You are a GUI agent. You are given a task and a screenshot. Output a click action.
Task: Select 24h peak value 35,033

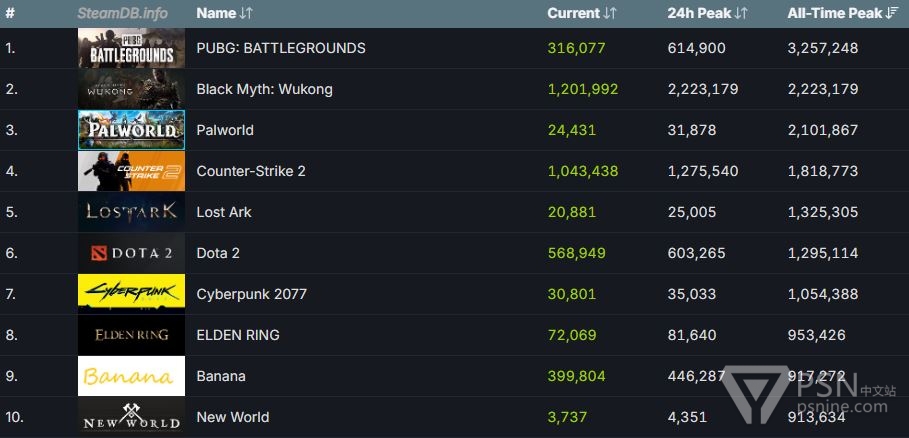[692, 294]
